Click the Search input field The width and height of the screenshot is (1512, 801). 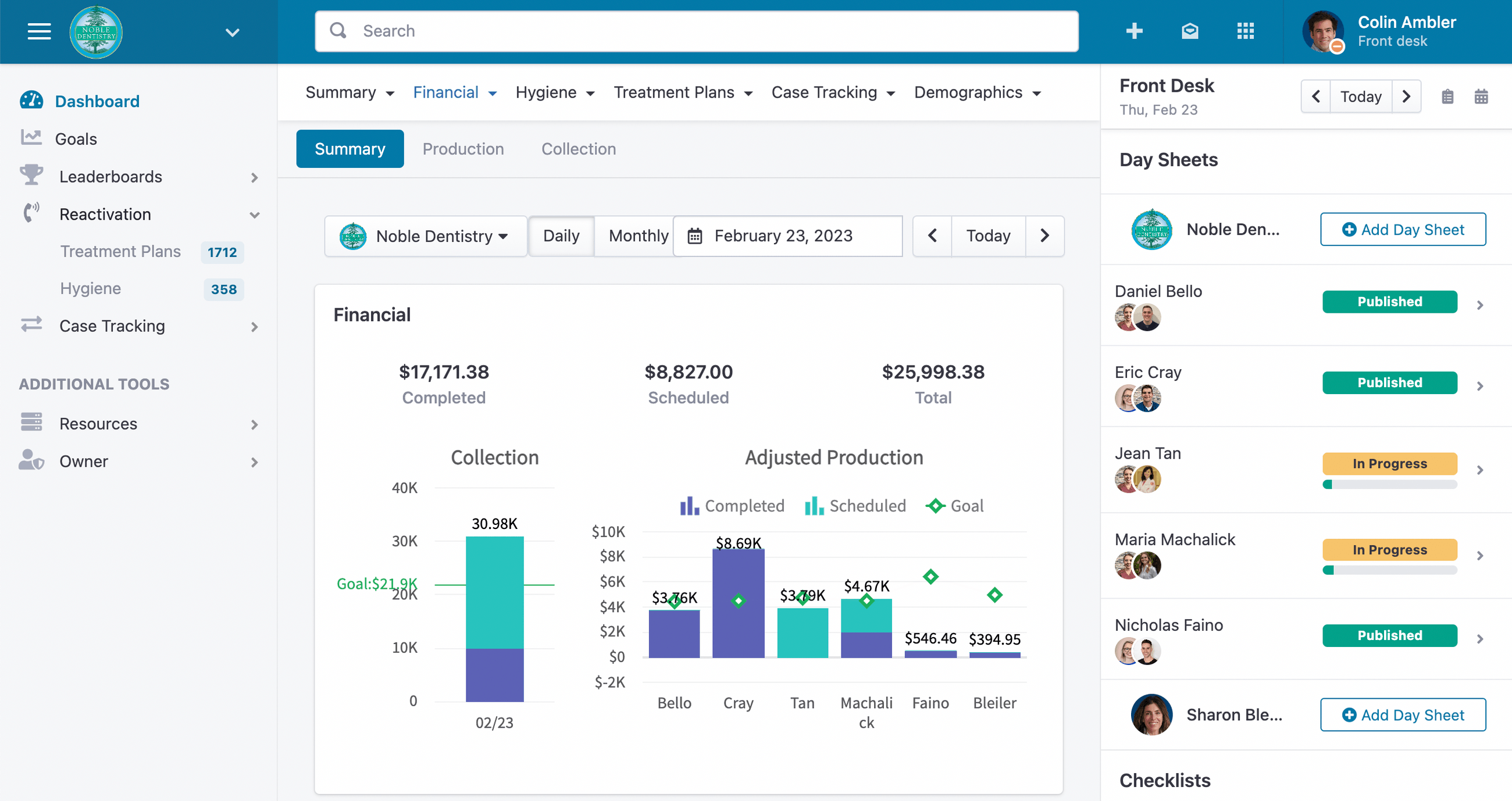click(x=696, y=31)
